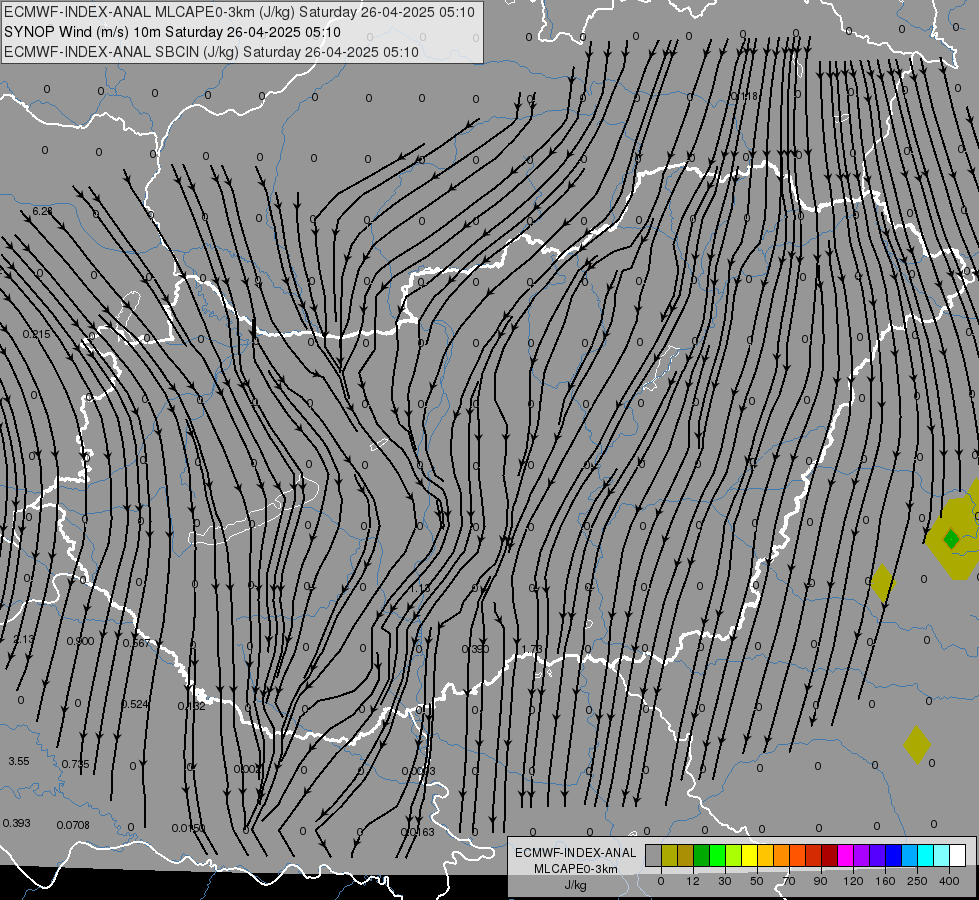
Task: Click the MLCAPE0-3km title line at top
Action: pos(239,12)
